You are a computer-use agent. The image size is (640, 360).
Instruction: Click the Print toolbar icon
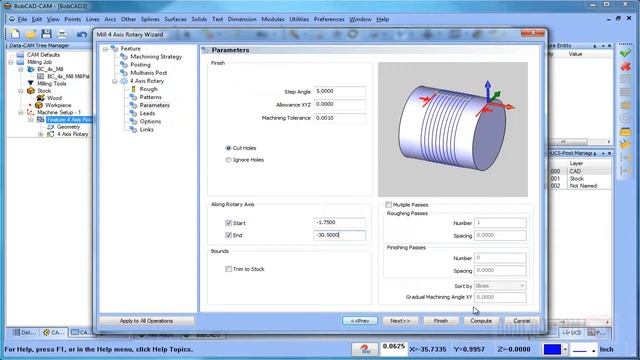pyautogui.click(x=62, y=34)
